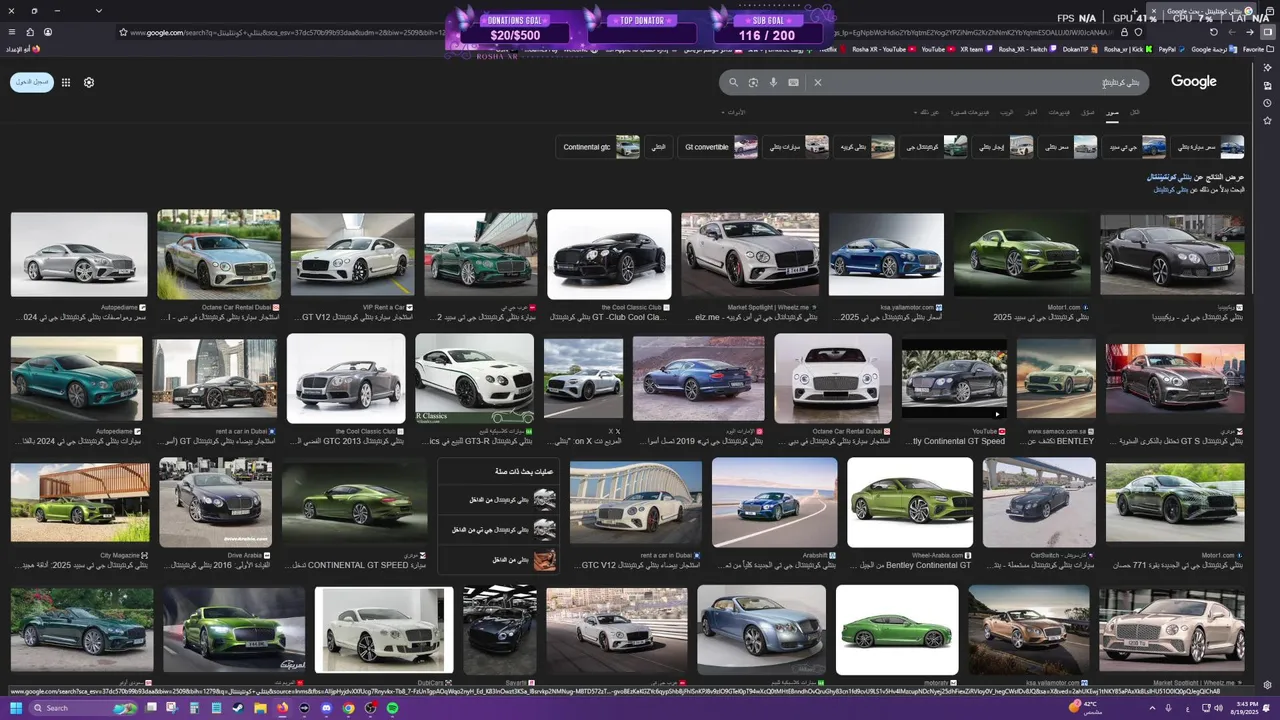Open Steam from the taskbar

click(238, 708)
